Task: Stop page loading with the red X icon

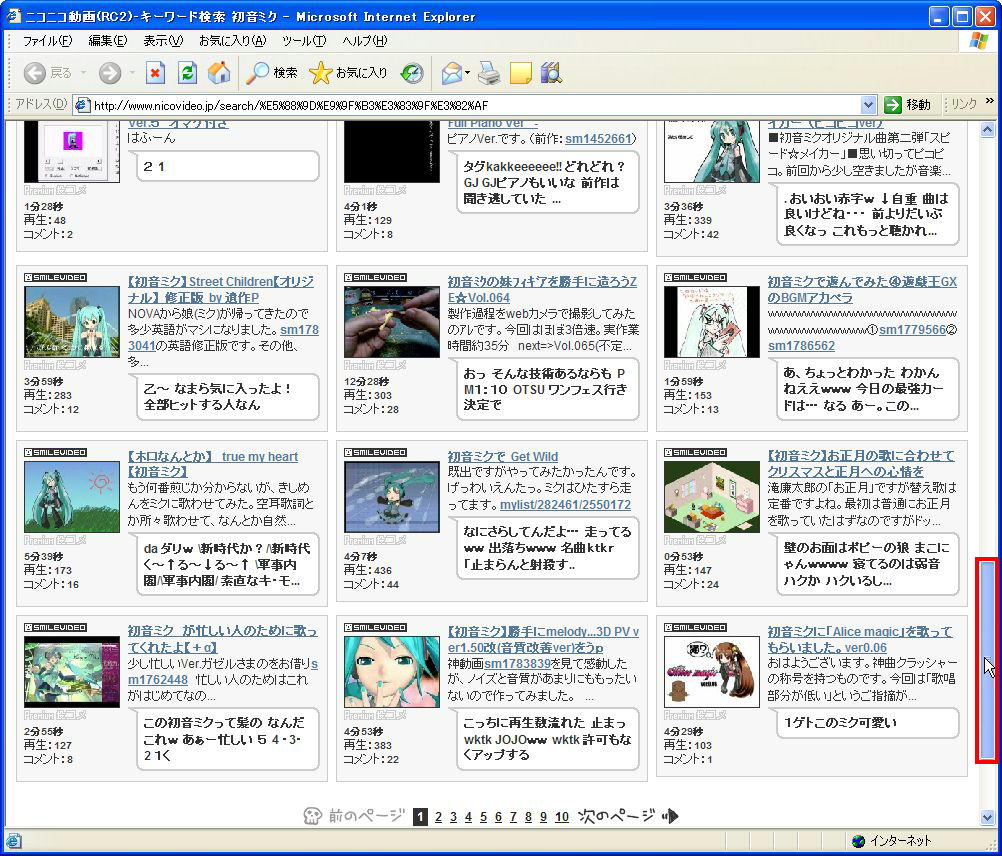Action: 155,73
